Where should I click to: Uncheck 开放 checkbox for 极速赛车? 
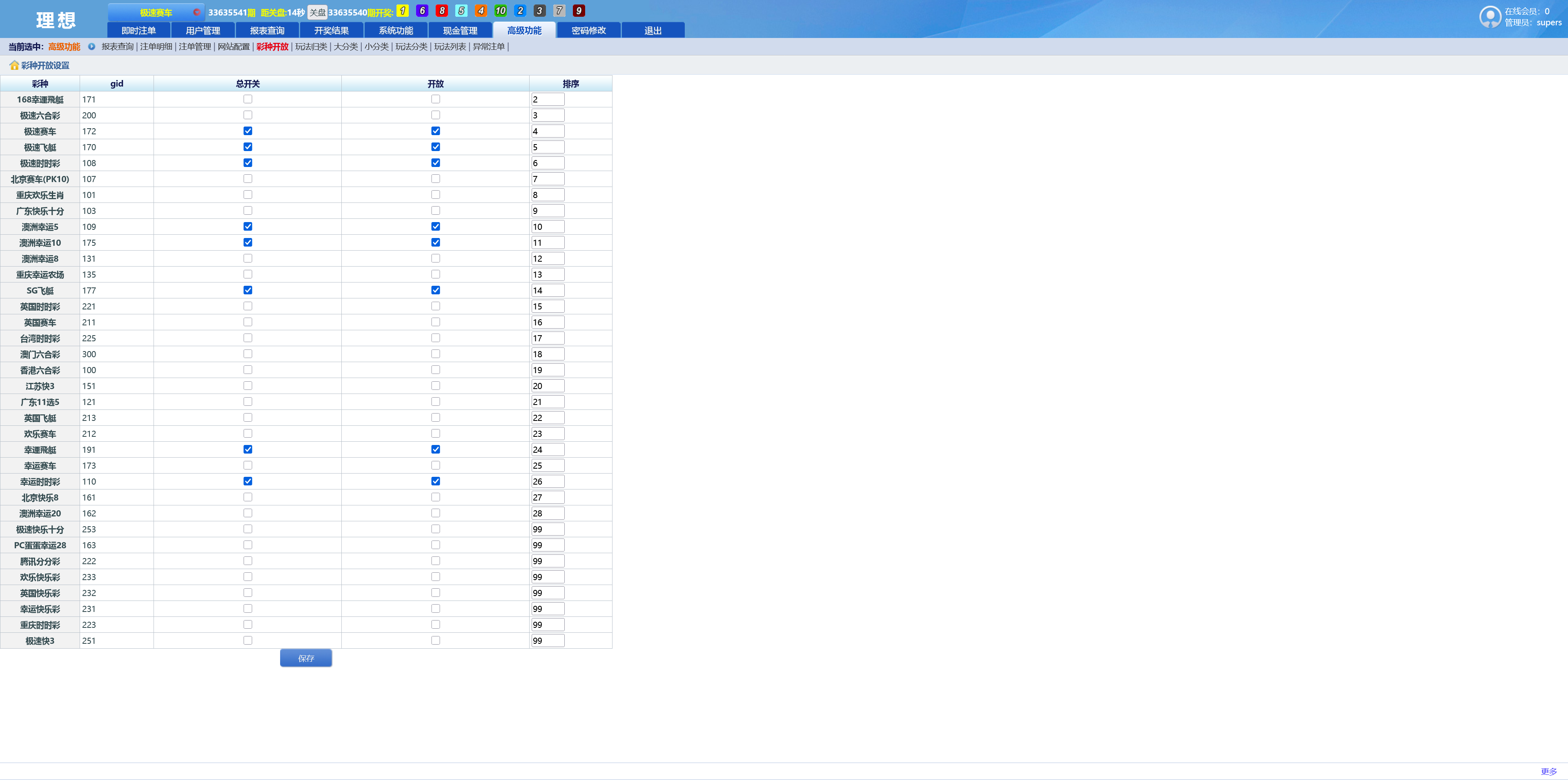435,131
